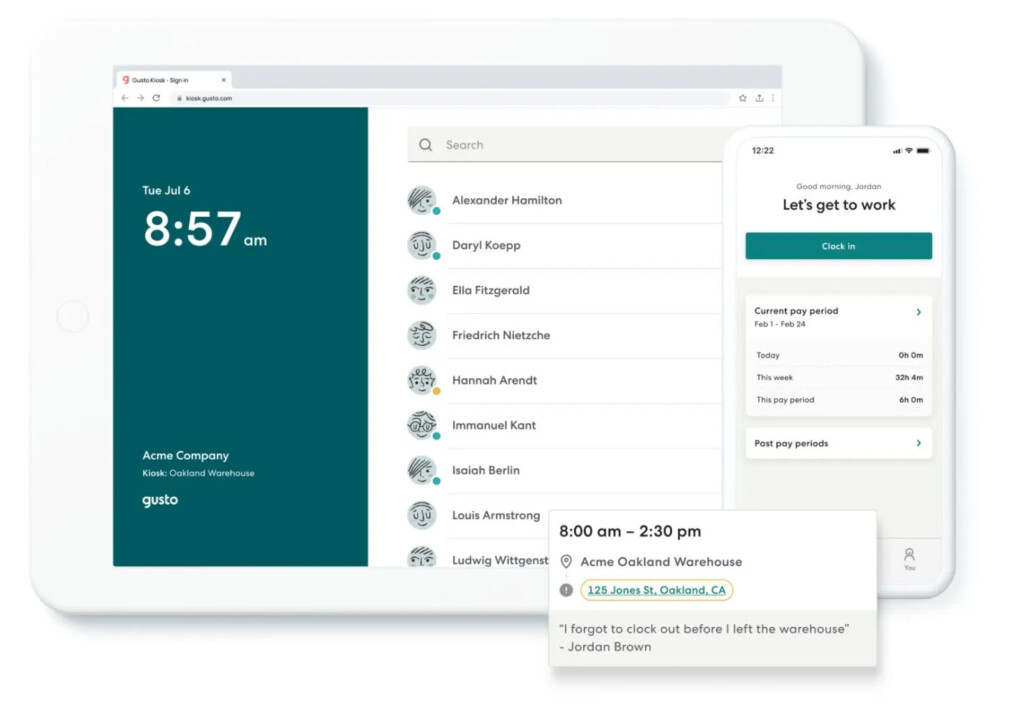Select Hannah Arendt in the list

coord(494,380)
